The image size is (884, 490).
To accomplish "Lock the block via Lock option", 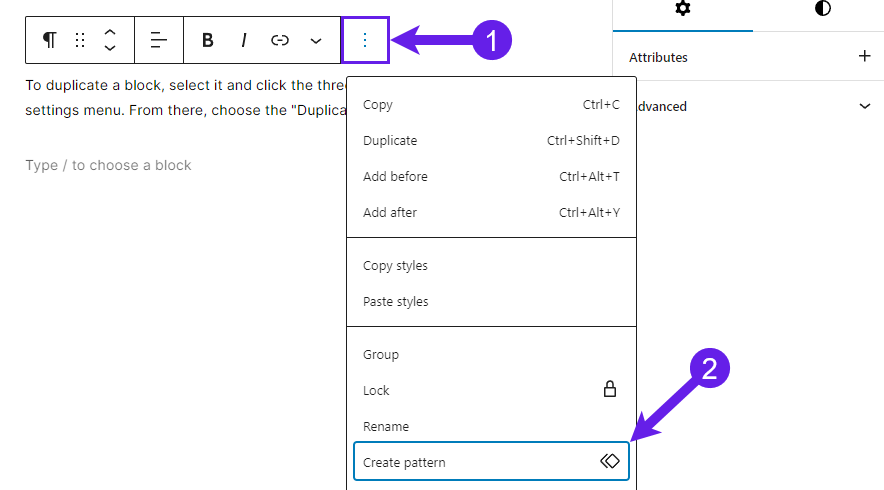I will [491, 390].
